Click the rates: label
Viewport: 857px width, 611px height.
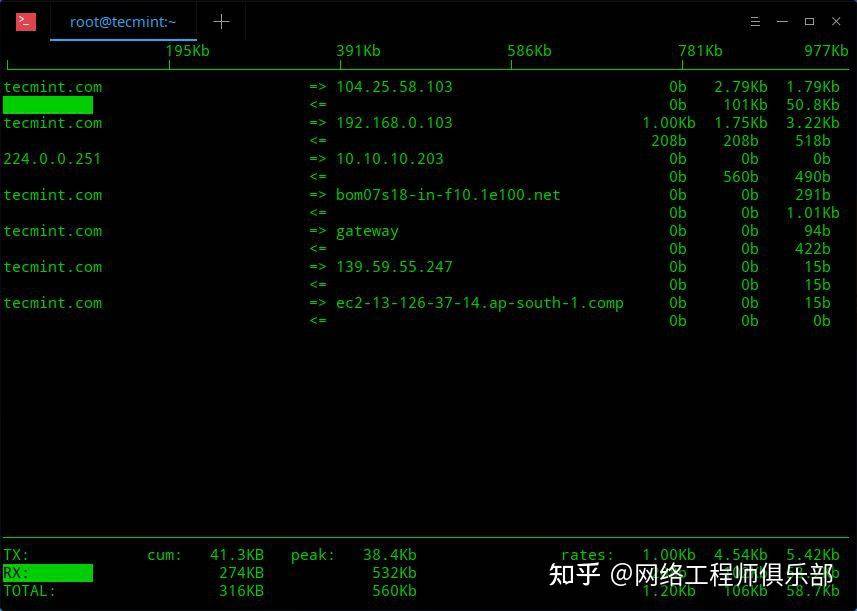pos(588,555)
